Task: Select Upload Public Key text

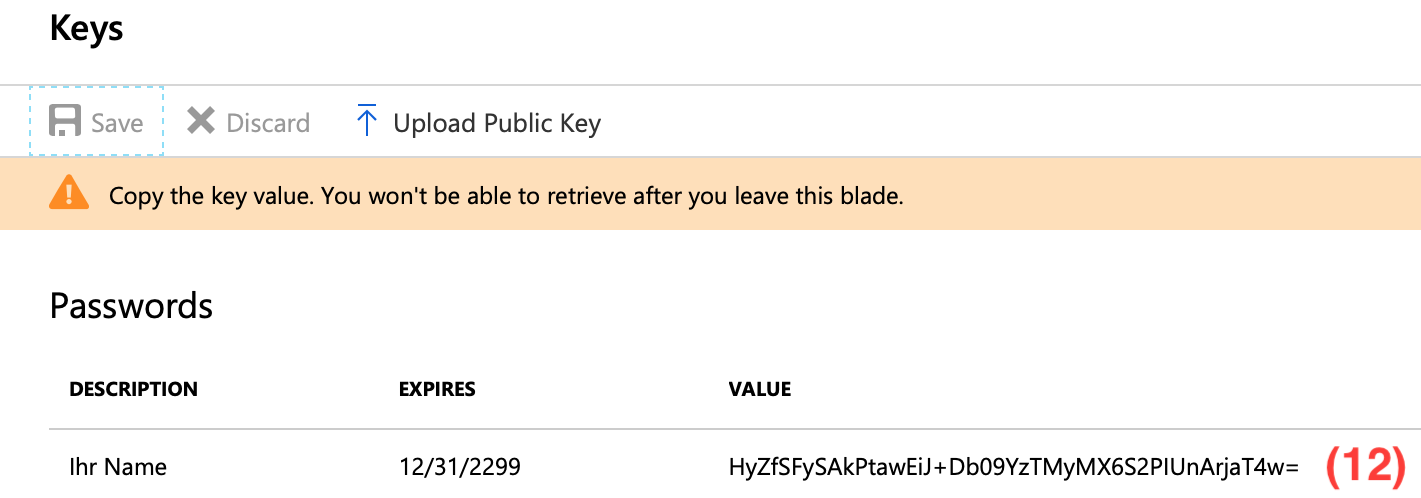Action: click(497, 124)
